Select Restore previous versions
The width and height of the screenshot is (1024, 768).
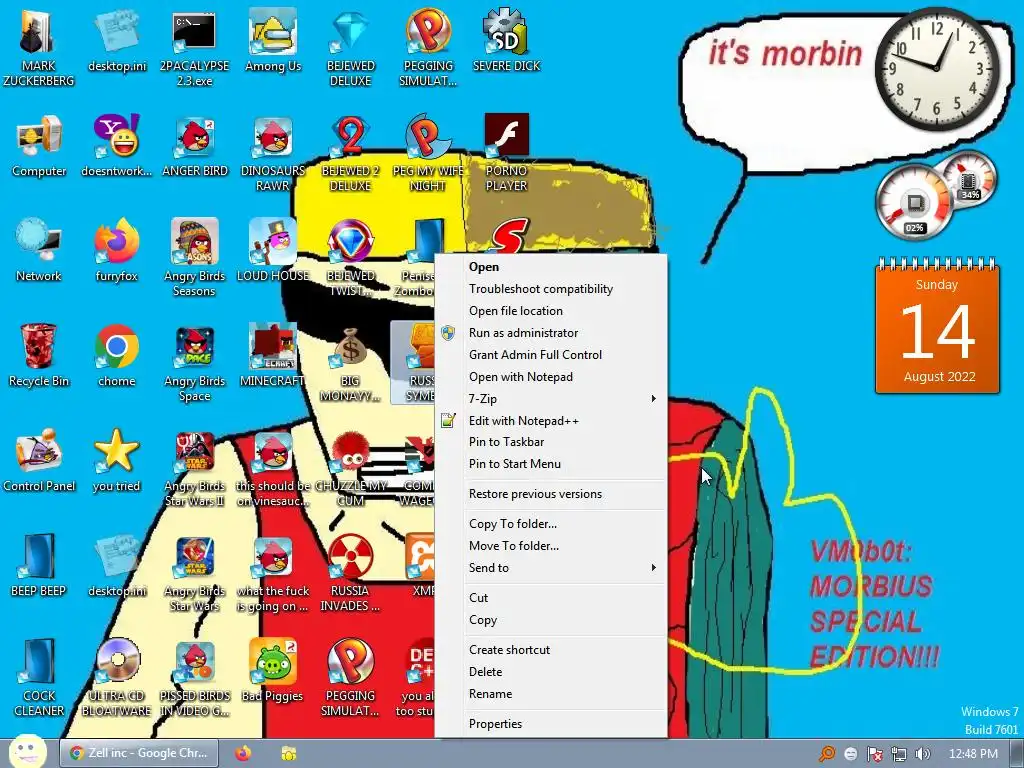click(551, 494)
